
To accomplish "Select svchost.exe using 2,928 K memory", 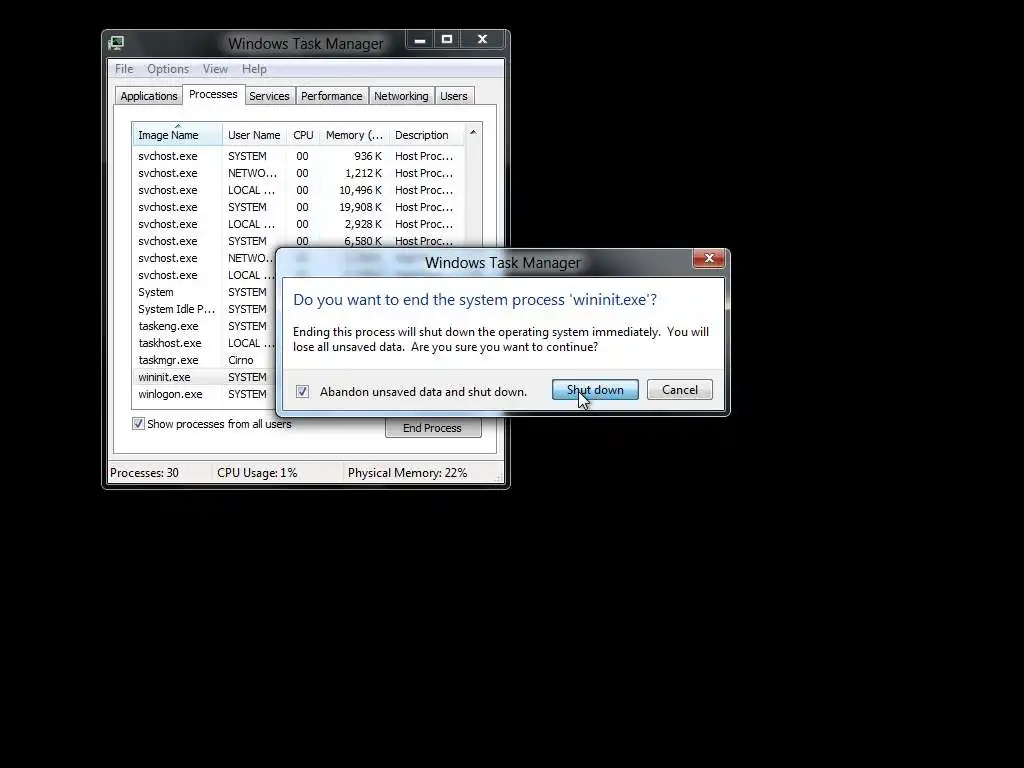I will [298, 224].
